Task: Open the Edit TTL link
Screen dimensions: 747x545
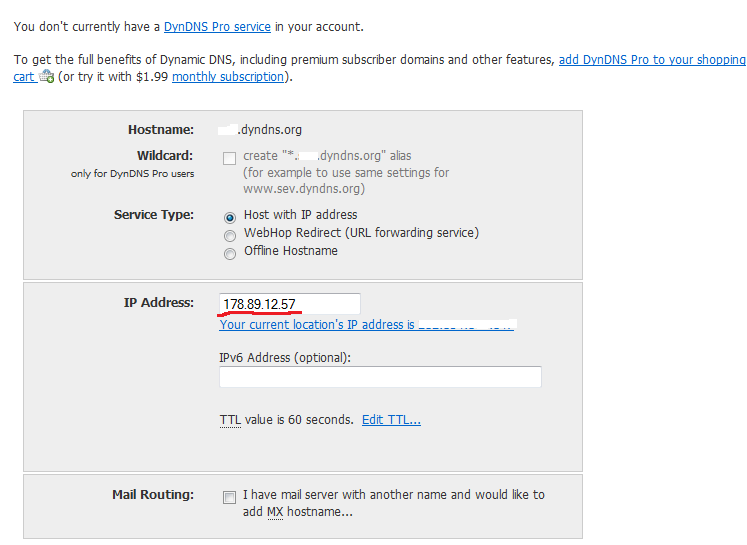Action: [x=391, y=420]
